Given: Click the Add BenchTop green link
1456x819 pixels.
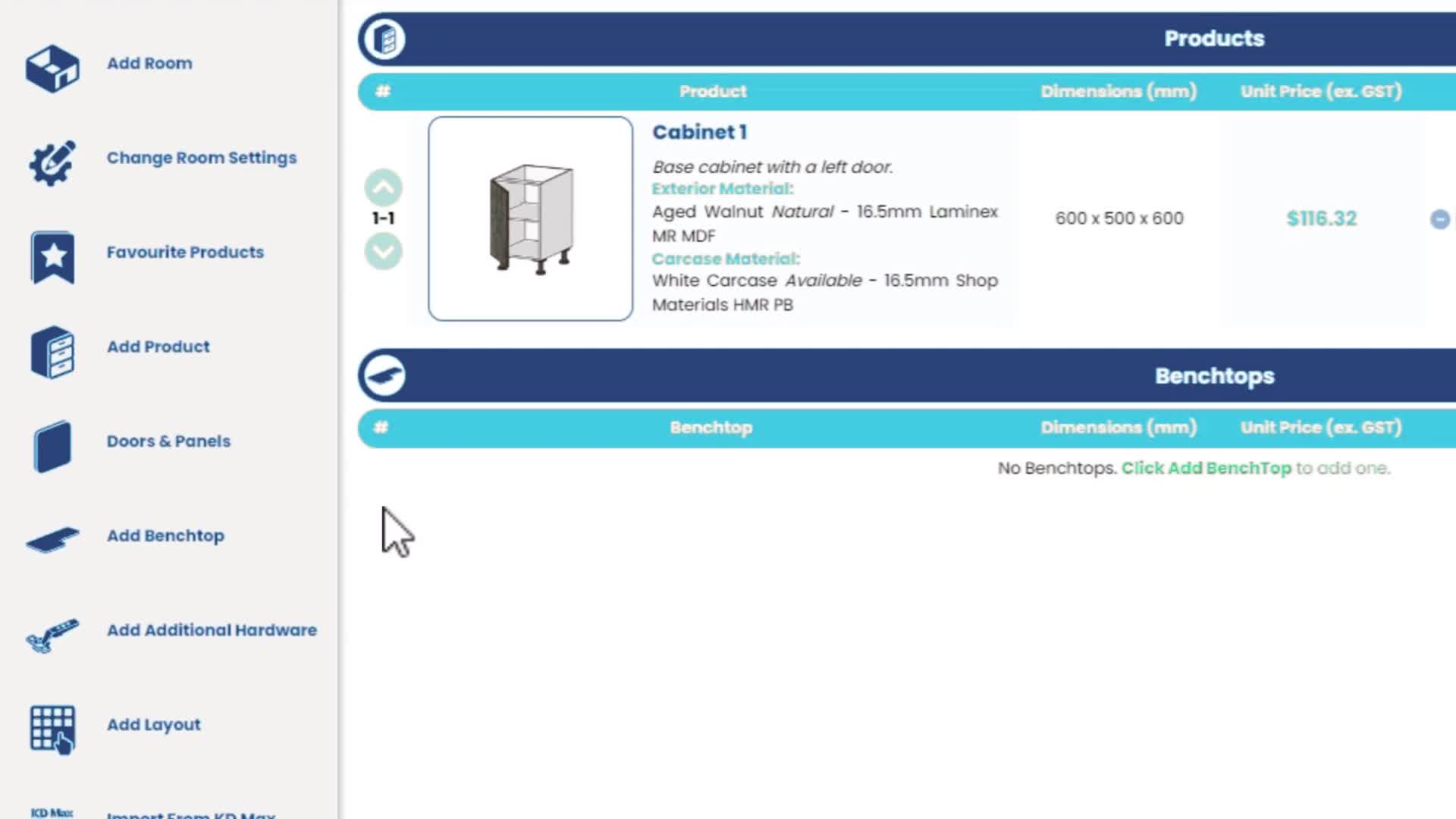Looking at the screenshot, I should click(x=1207, y=468).
